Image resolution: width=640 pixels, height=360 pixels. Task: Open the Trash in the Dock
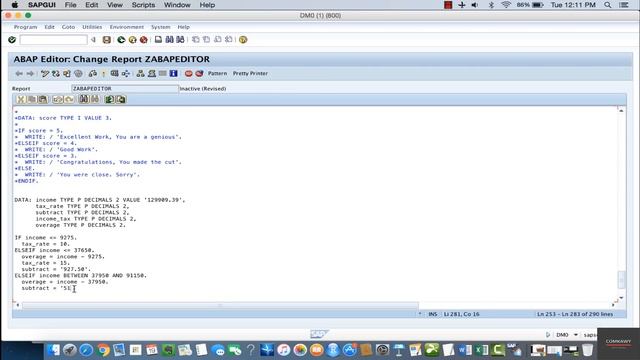coord(587,350)
